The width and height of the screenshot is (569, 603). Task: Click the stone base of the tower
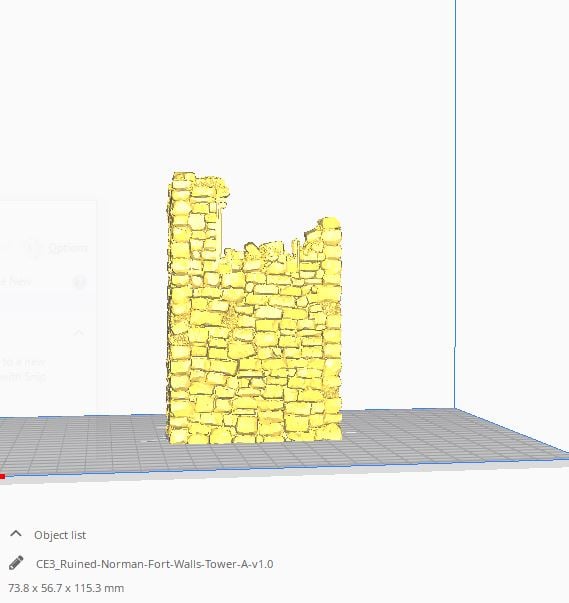coord(254,433)
